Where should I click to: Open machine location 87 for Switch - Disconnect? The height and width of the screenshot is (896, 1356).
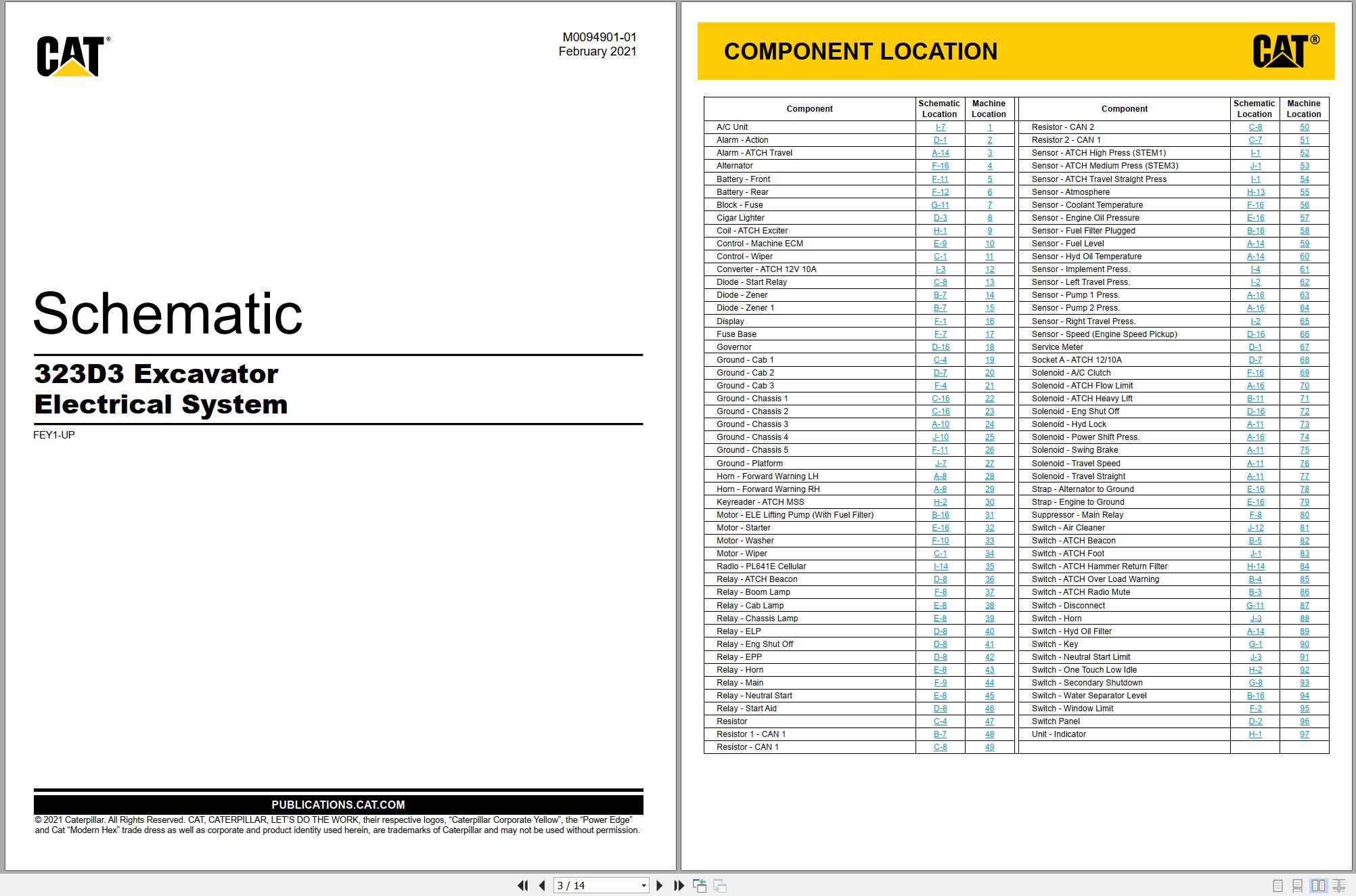[1304, 606]
